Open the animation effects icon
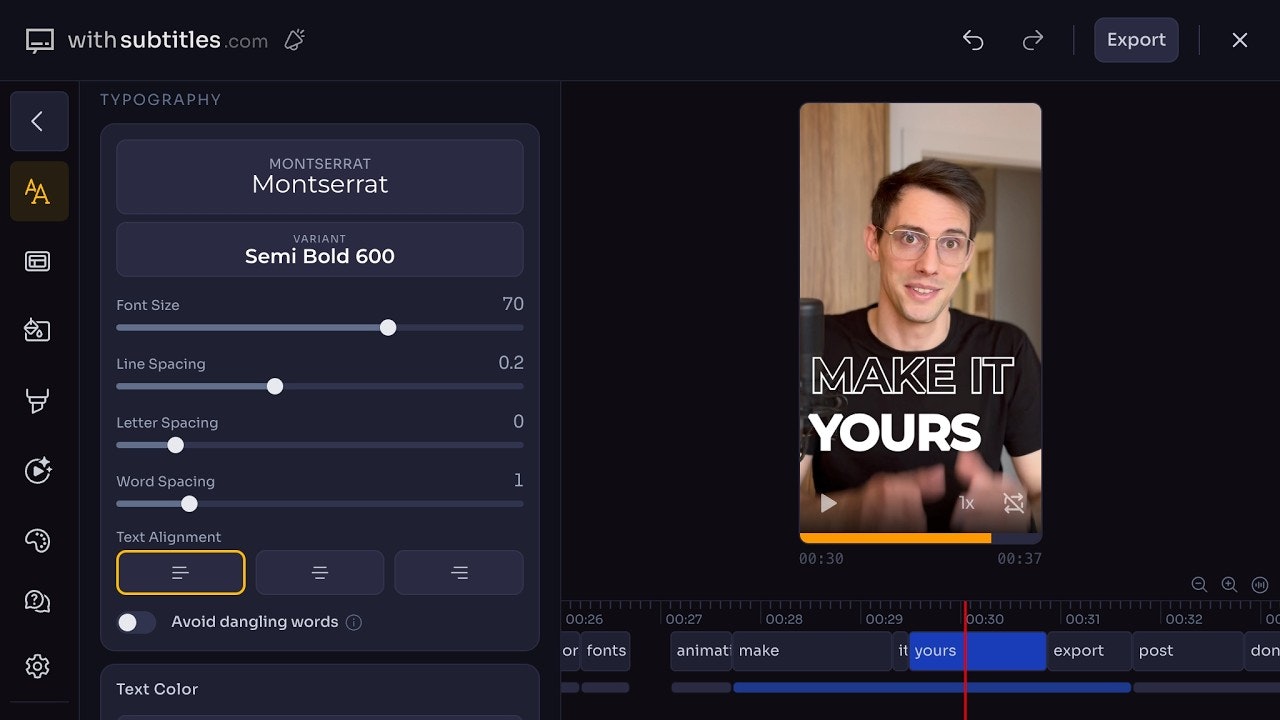The width and height of the screenshot is (1280, 720). pyautogui.click(x=38, y=470)
